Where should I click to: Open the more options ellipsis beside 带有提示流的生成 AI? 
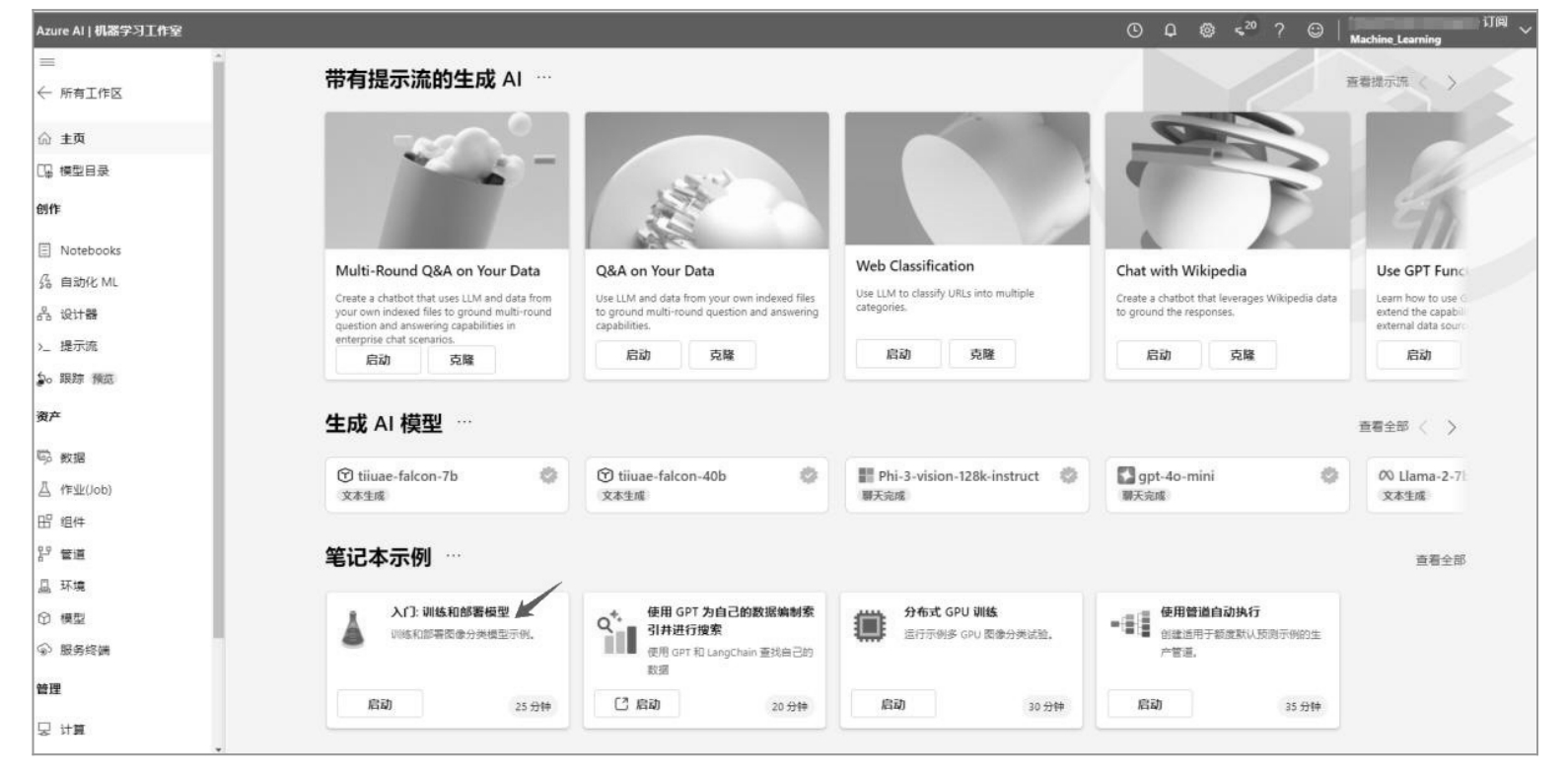click(x=544, y=78)
